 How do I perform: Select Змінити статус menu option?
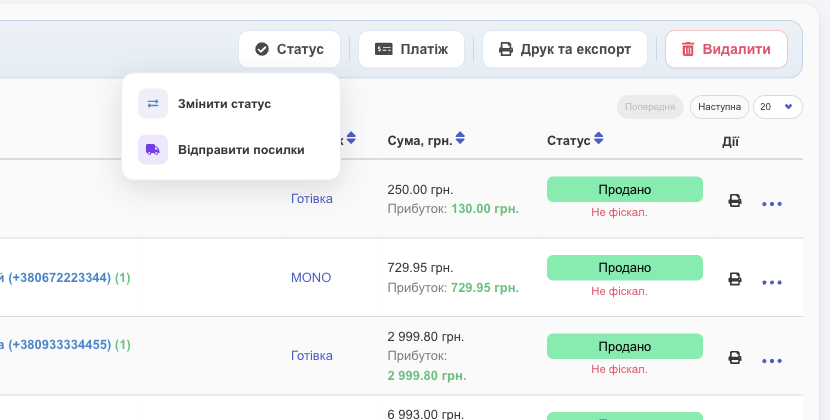click(231, 103)
